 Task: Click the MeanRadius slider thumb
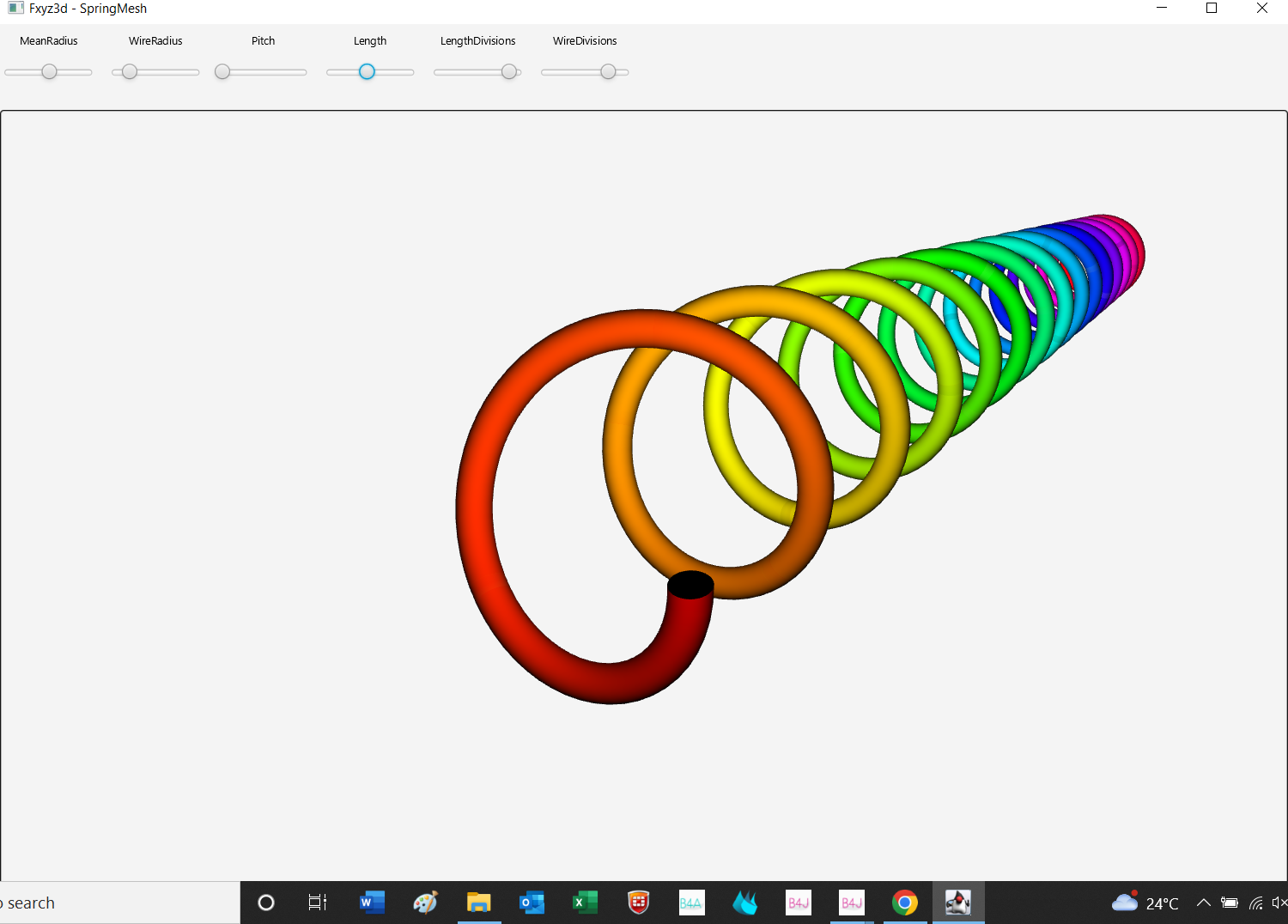(x=49, y=72)
